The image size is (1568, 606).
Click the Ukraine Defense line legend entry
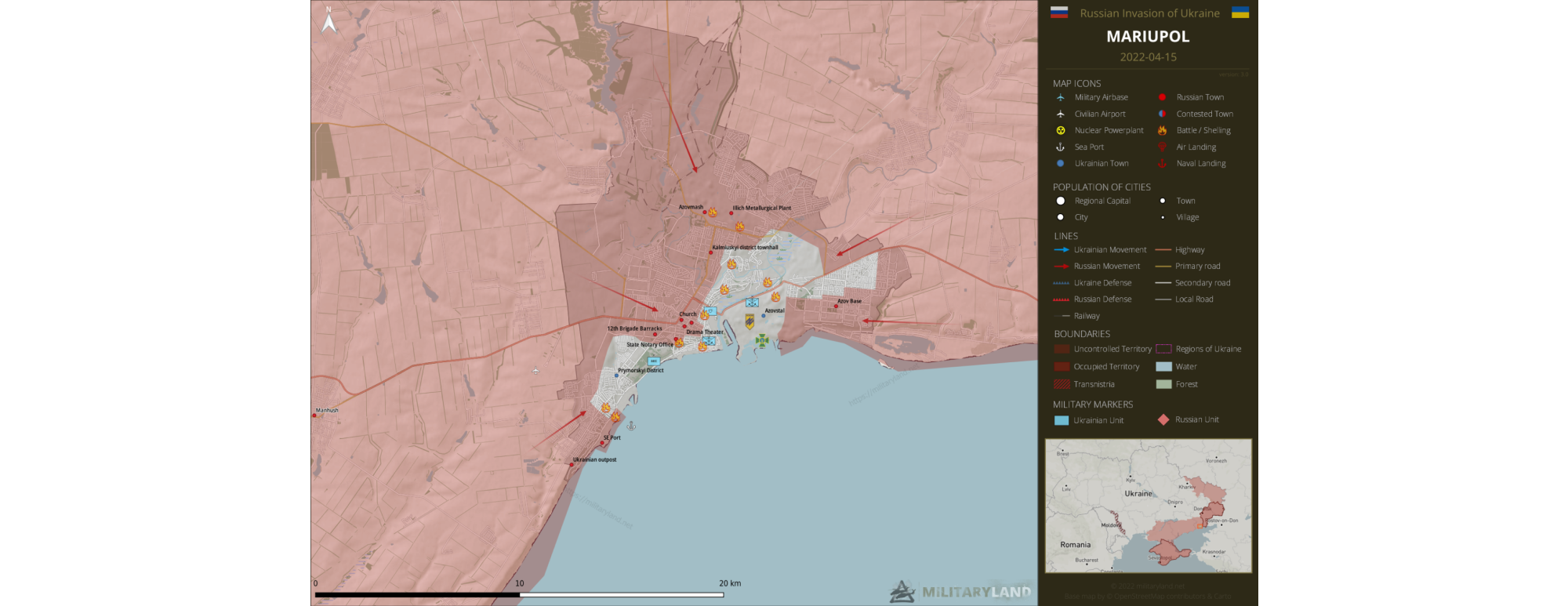click(1092, 282)
